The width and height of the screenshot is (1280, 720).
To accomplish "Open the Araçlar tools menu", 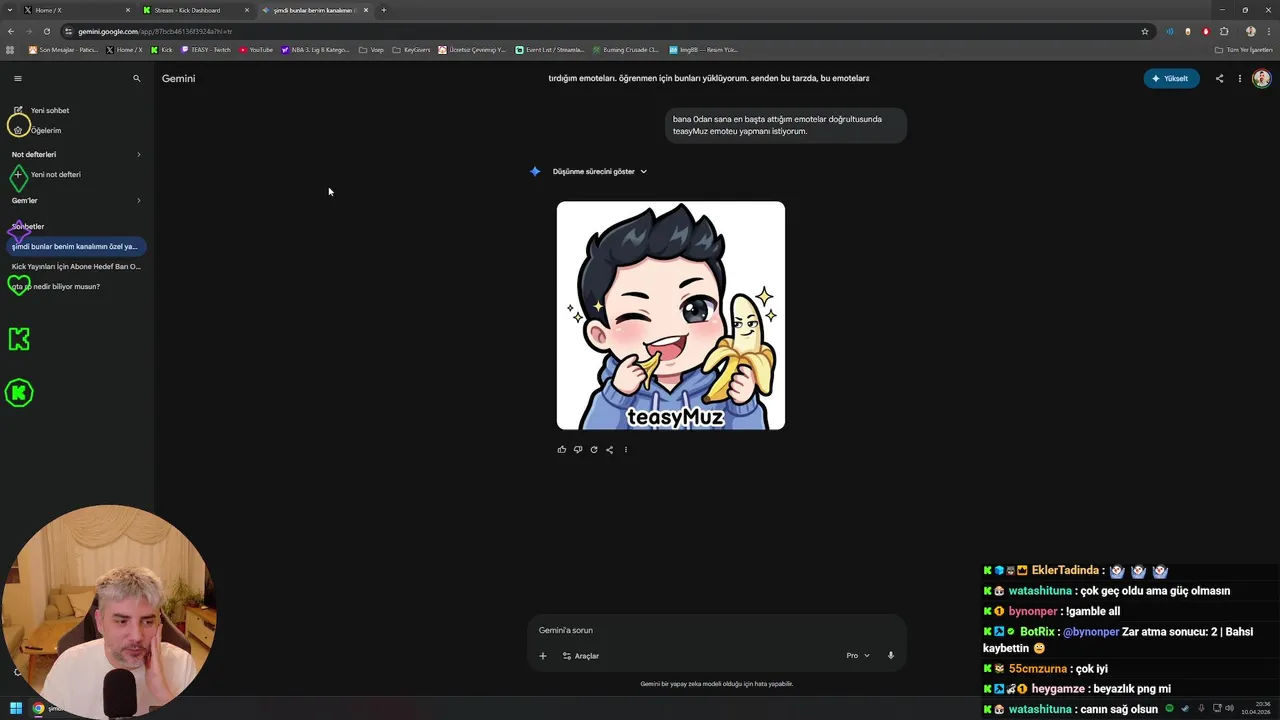I will (x=581, y=656).
